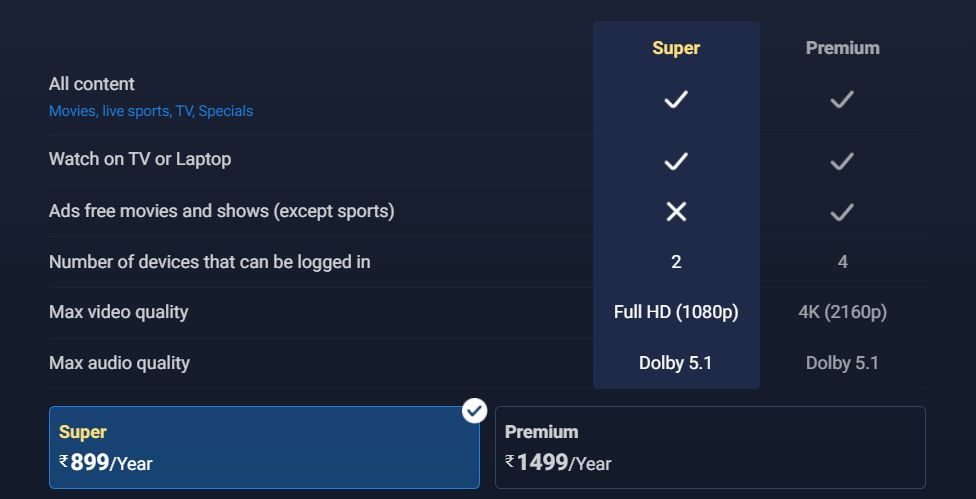Screen dimensions: 976x499
Task: Click the All content row label
Action: [x=92, y=84]
